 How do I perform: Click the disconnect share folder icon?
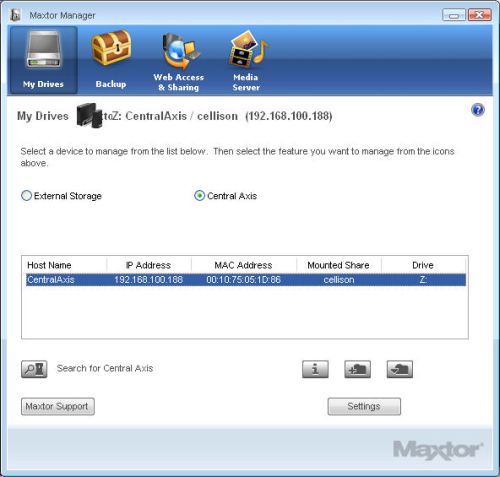pyautogui.click(x=400, y=369)
